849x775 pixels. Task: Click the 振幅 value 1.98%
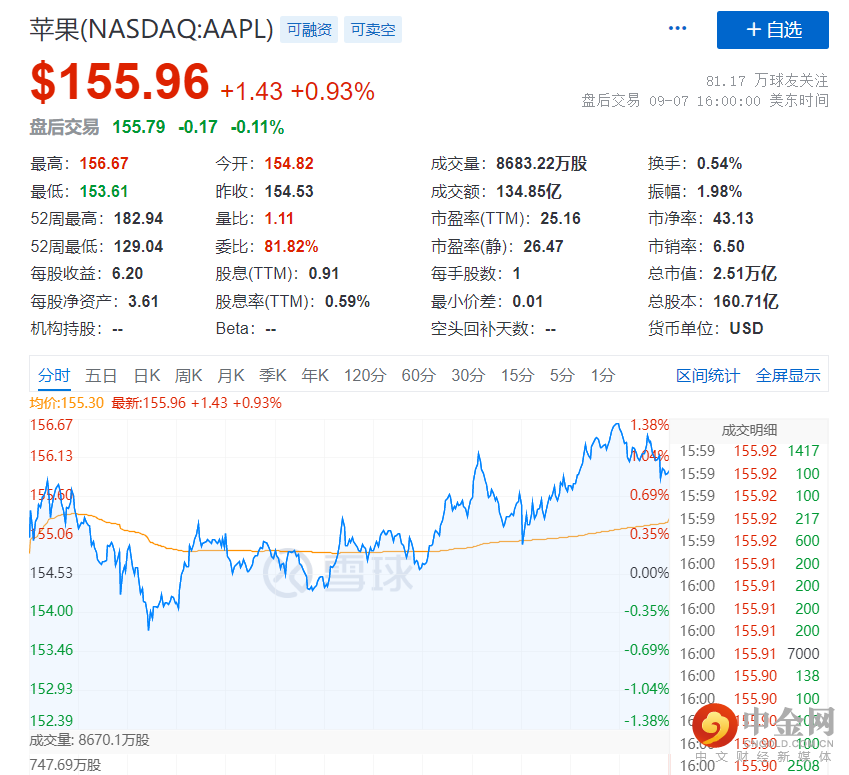click(x=720, y=191)
